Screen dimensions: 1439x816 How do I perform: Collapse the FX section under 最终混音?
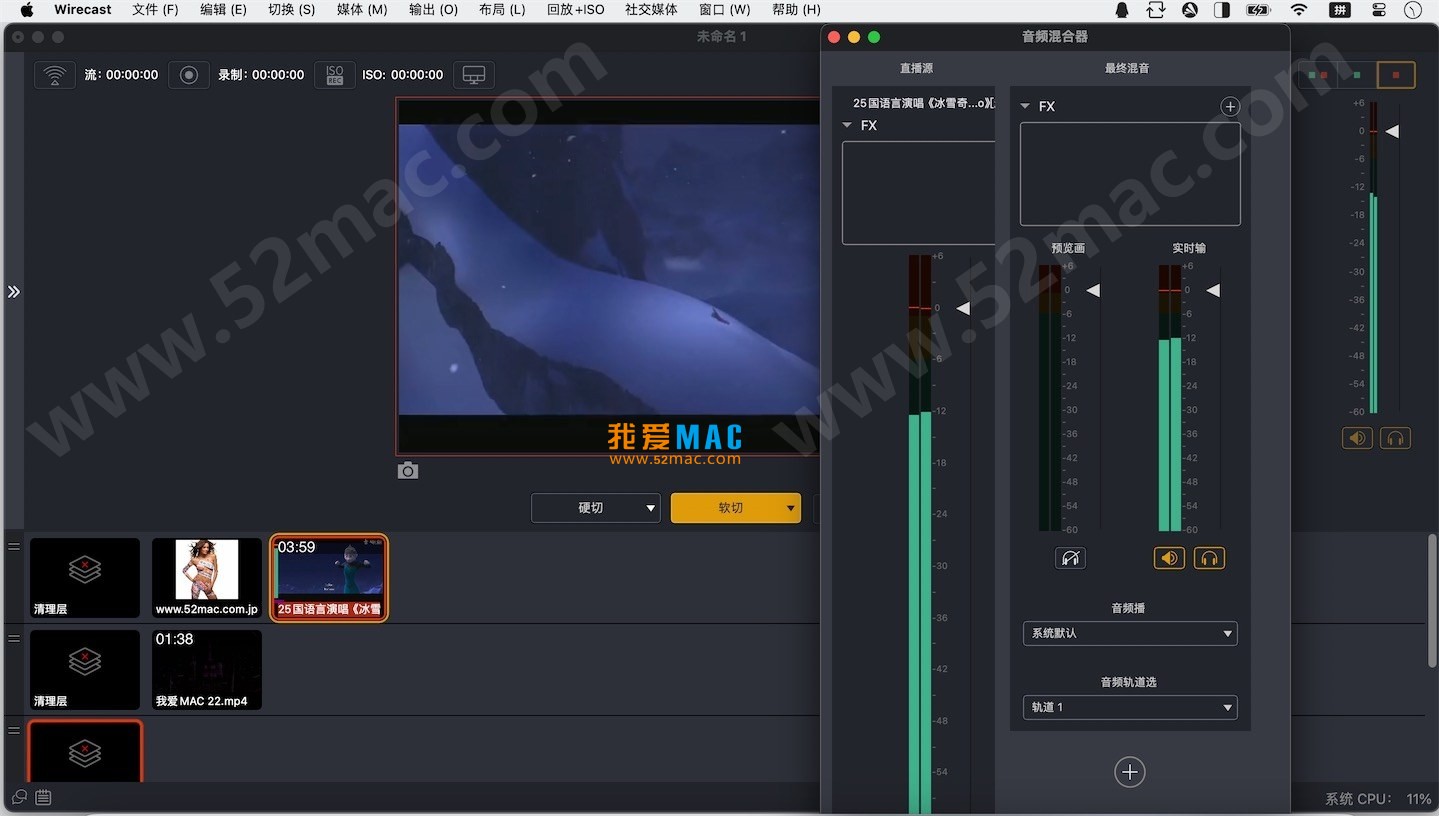[1025, 106]
